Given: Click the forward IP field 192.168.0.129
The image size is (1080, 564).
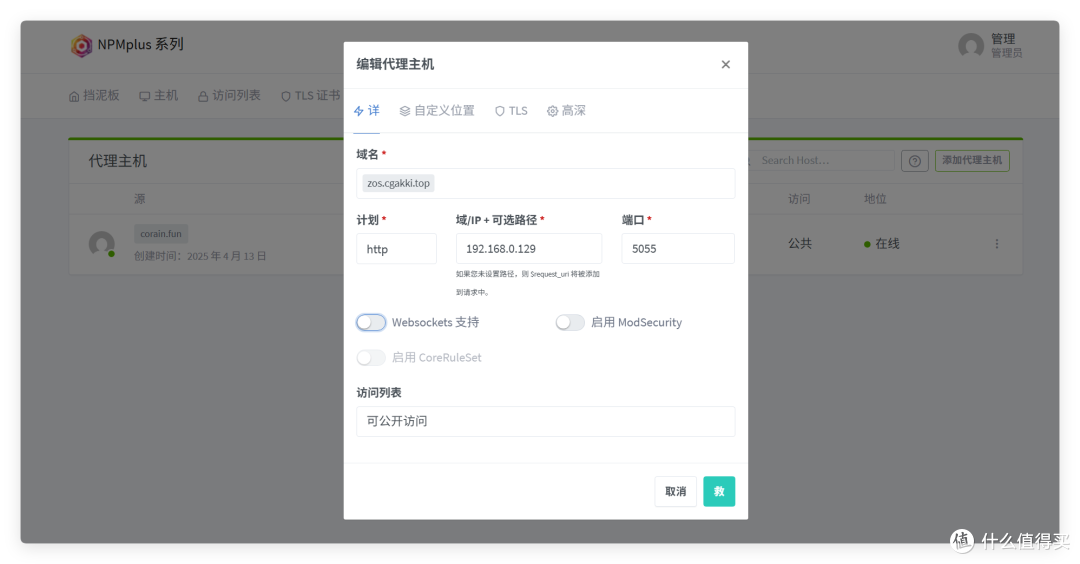Looking at the screenshot, I should [x=528, y=249].
